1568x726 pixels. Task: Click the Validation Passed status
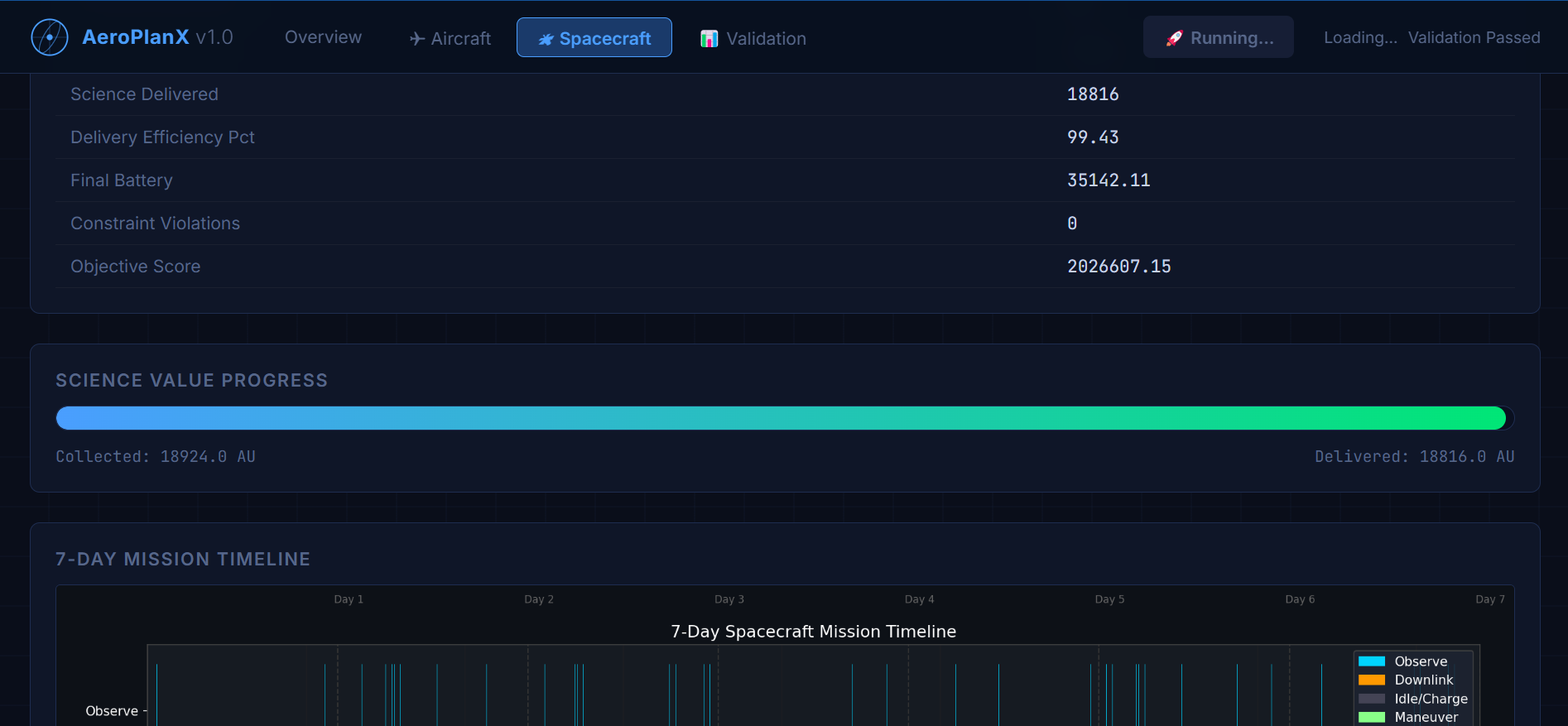(1474, 37)
